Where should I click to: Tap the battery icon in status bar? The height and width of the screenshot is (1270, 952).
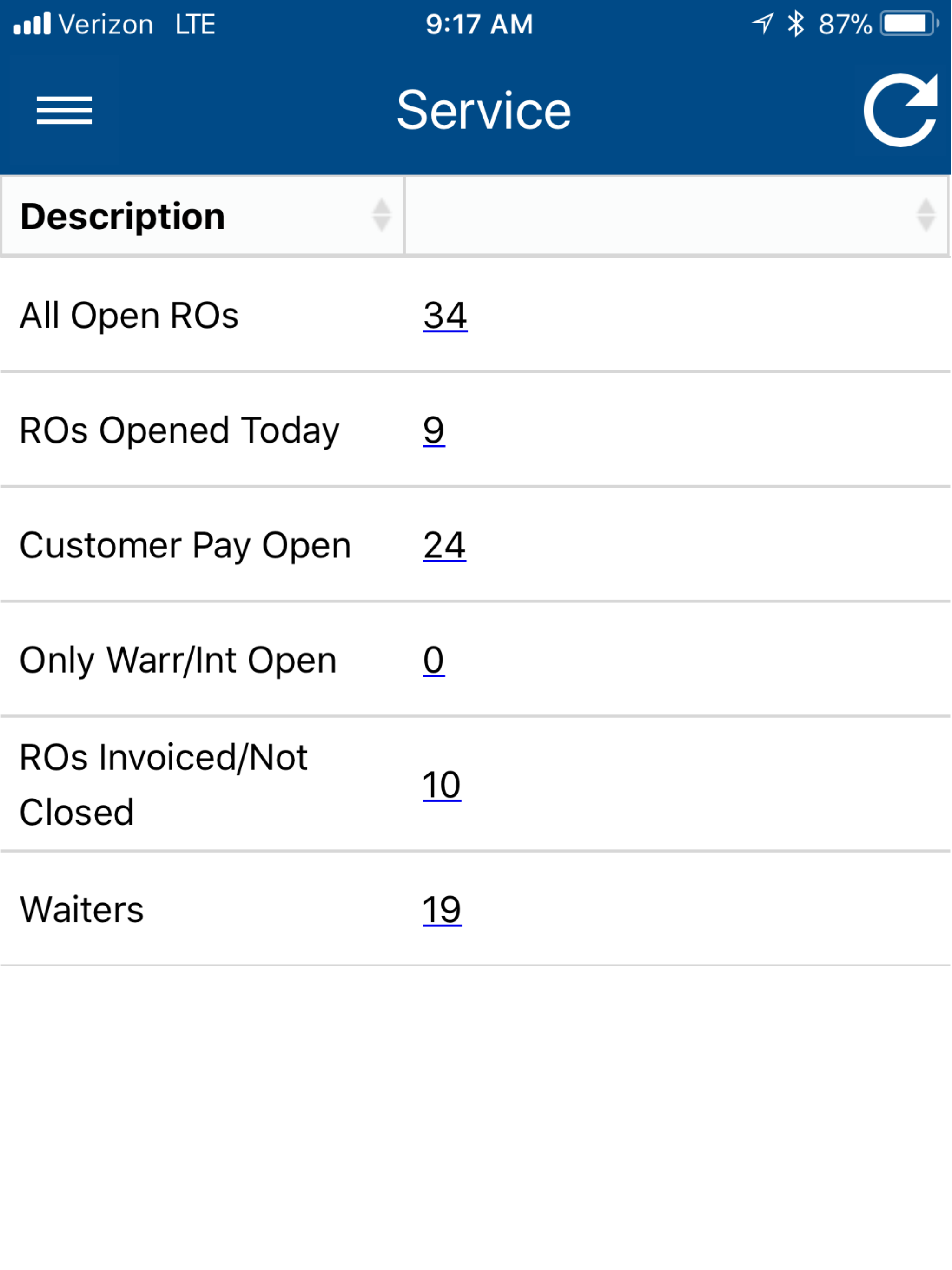pyautogui.click(x=910, y=24)
